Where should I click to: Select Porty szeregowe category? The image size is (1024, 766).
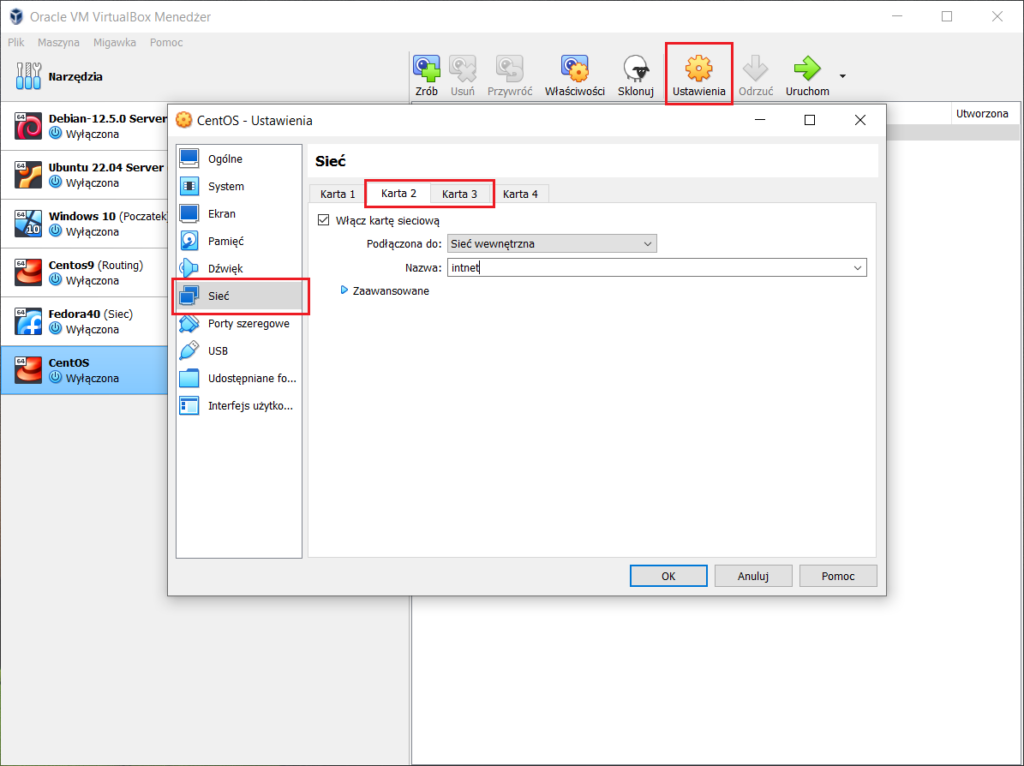[x=248, y=324]
